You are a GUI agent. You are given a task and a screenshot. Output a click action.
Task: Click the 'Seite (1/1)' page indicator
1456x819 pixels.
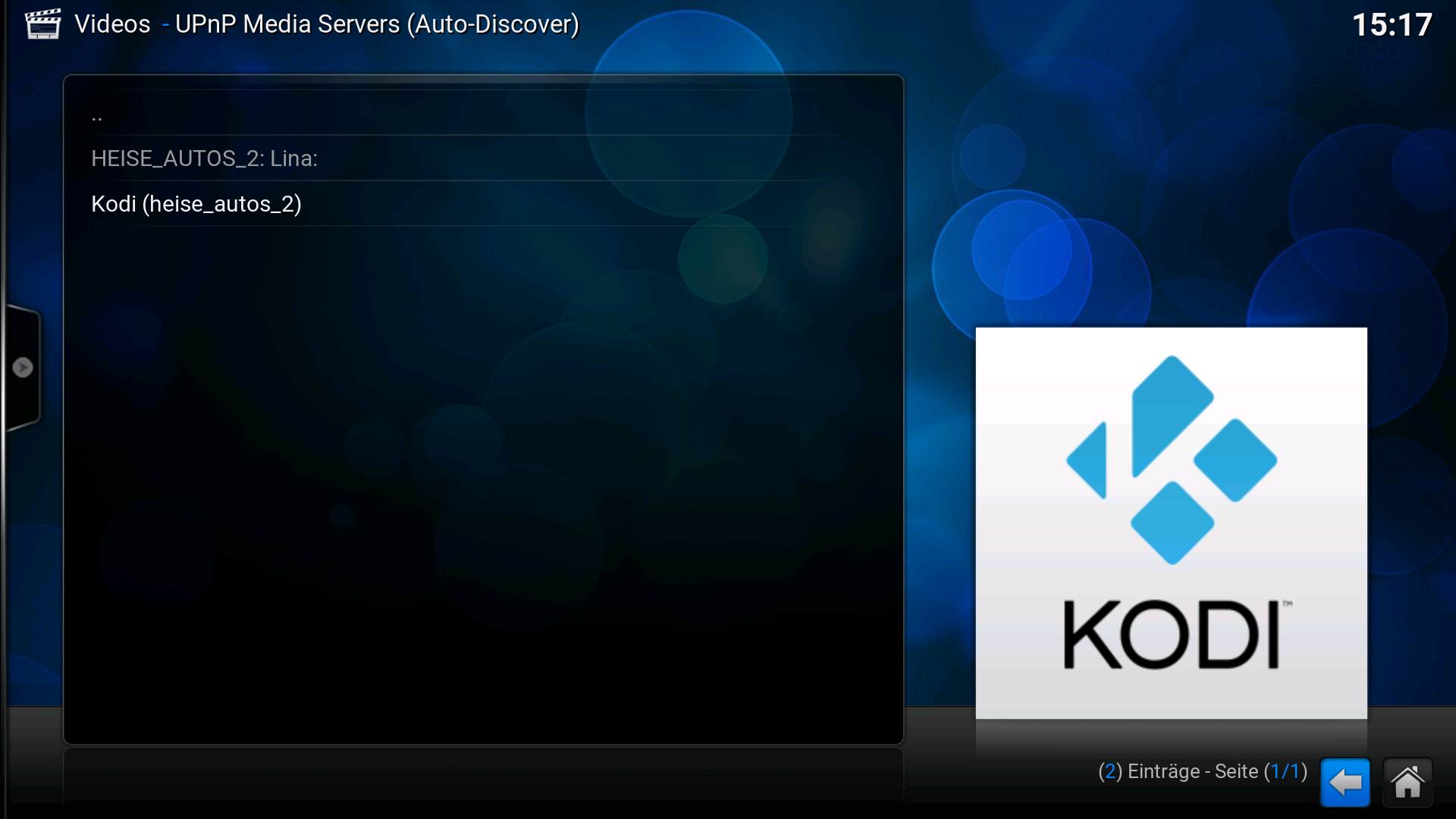point(1260,772)
